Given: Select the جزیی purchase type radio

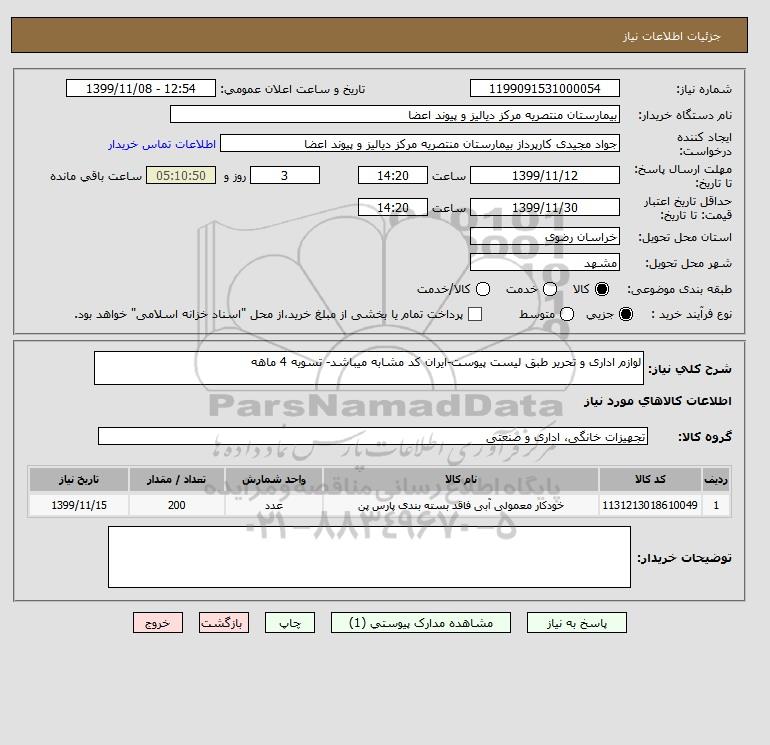Looking at the screenshot, I should [x=626, y=314].
